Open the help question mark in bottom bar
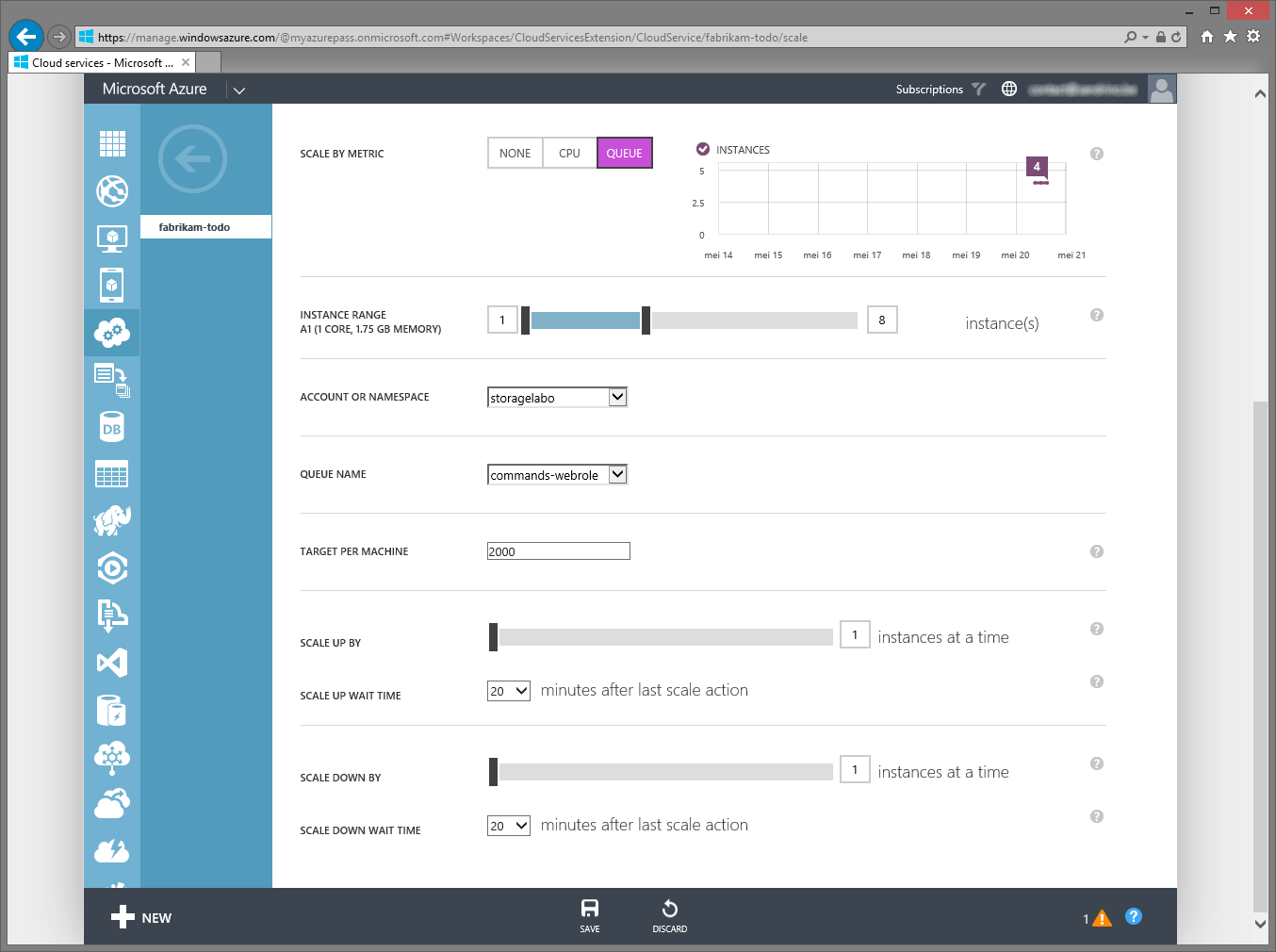1276x952 pixels. 1134,916
